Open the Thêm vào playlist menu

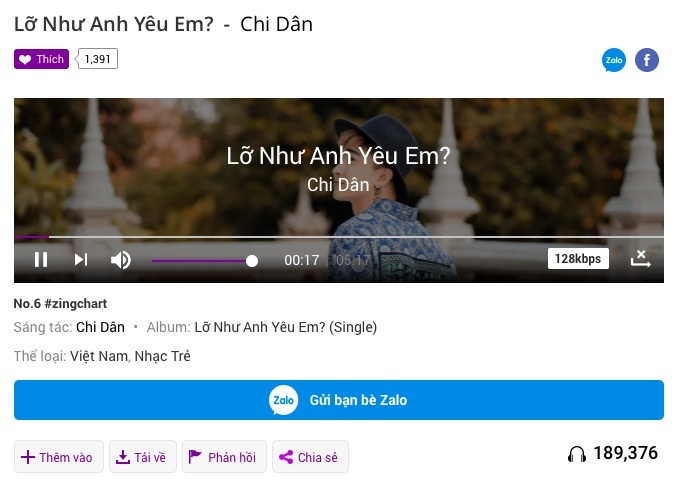tap(59, 457)
